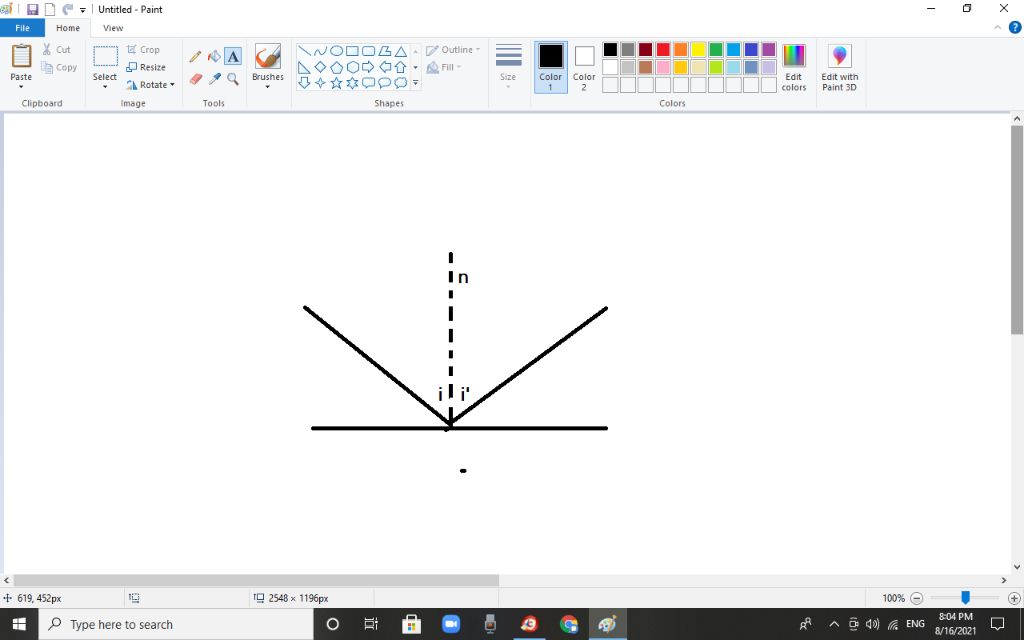Screen dimensions: 1024x640
Task: Select the Pencil tool
Action: [x=195, y=57]
